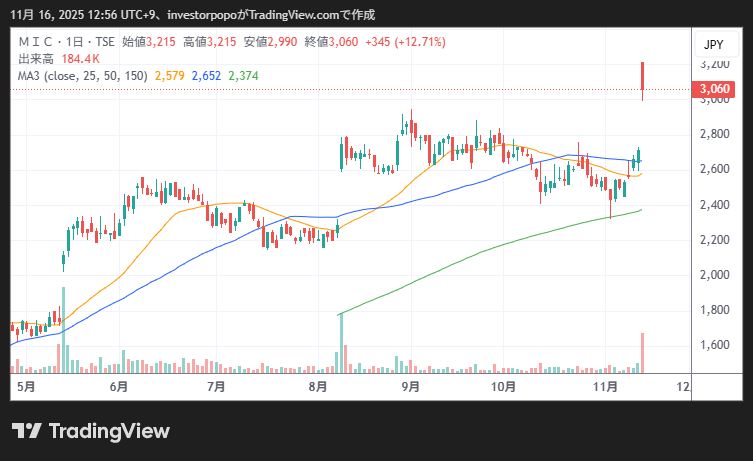Click the 8月 label on time axis

pyautogui.click(x=319, y=386)
